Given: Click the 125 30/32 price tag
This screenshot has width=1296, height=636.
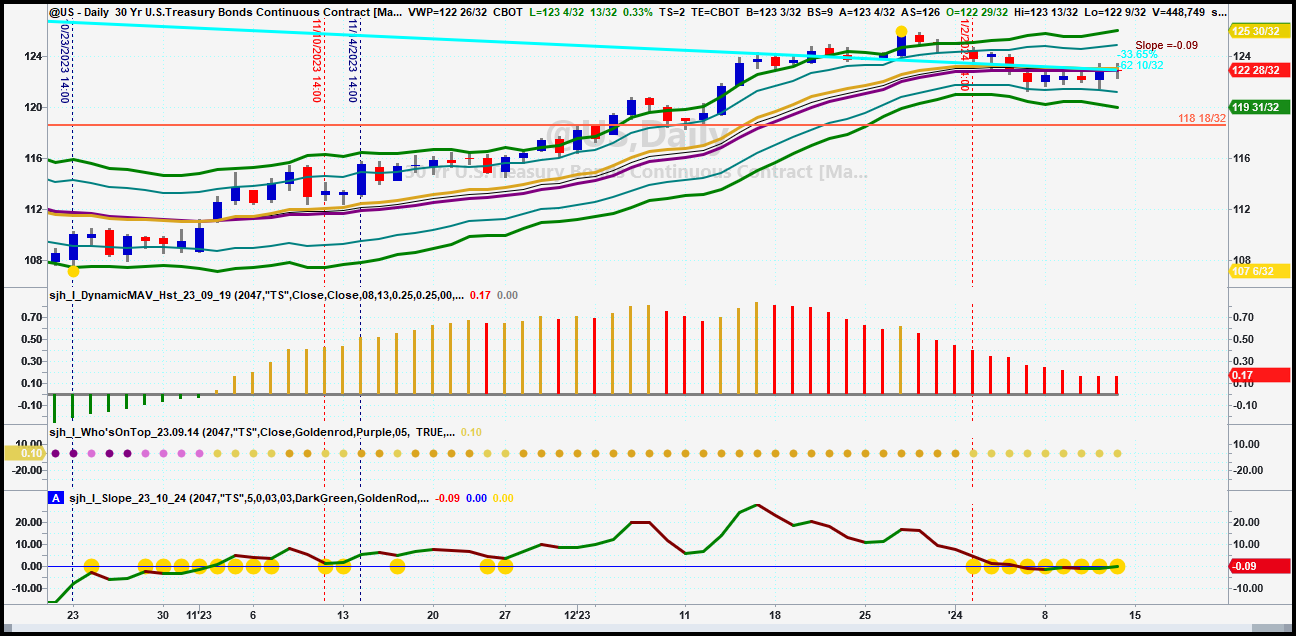Looking at the screenshot, I should (x=1260, y=31).
